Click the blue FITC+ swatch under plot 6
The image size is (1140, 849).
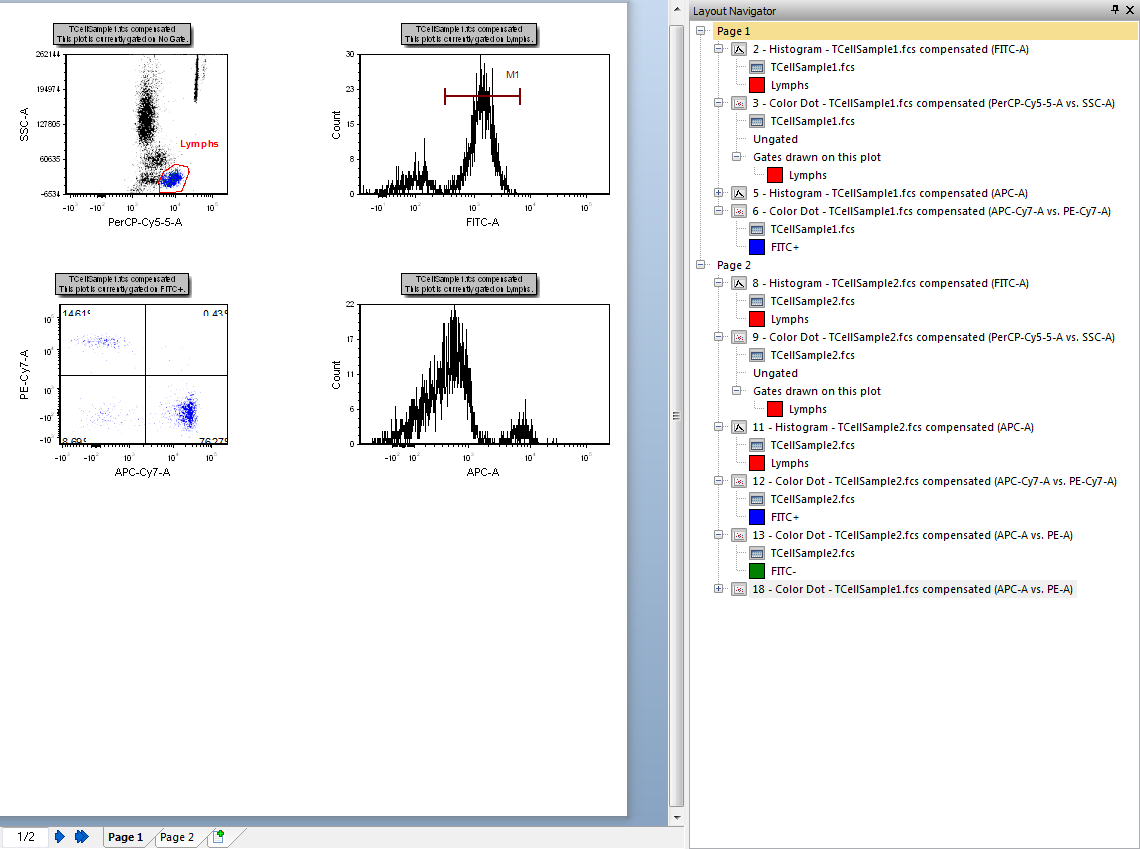coord(757,247)
